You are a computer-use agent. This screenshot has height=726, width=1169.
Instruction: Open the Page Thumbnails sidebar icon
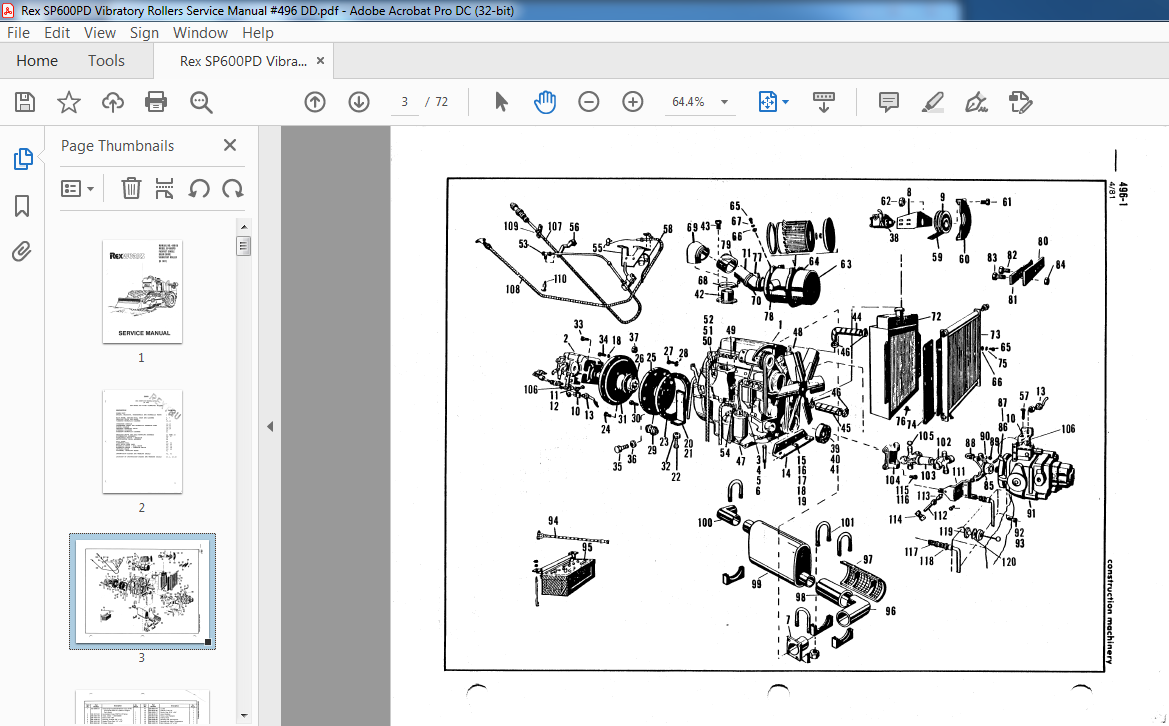click(22, 159)
